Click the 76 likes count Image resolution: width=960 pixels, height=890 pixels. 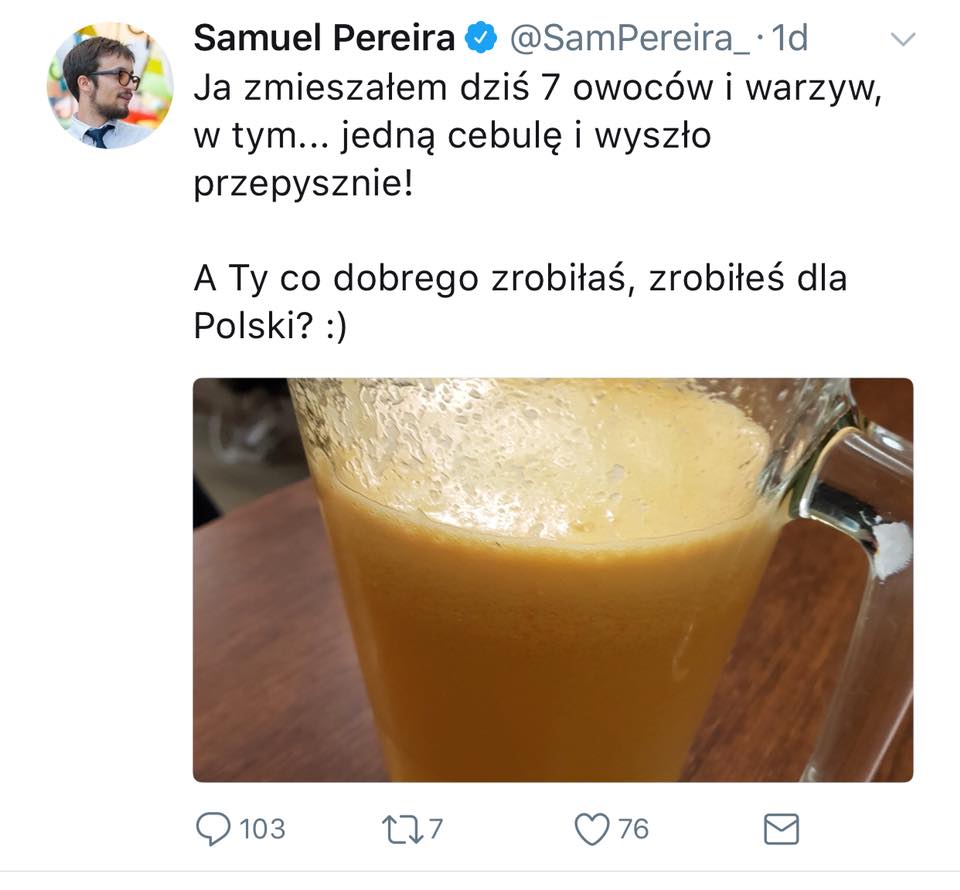(633, 829)
